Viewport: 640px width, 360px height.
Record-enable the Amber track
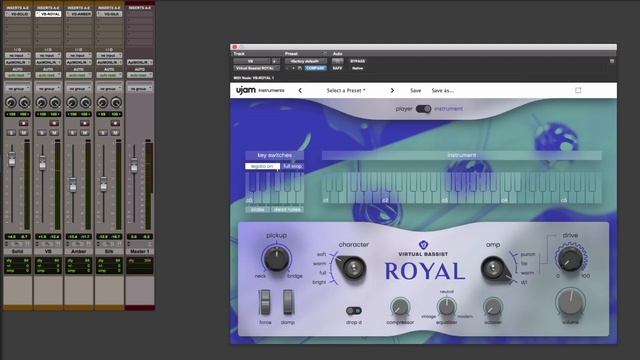[x=85, y=123]
